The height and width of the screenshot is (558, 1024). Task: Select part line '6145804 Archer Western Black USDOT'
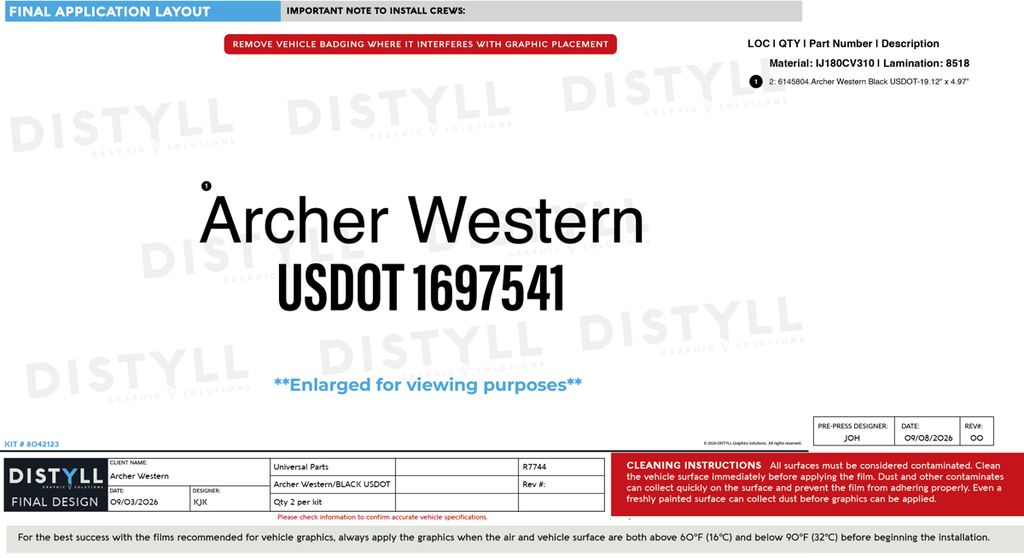pyautogui.click(x=869, y=82)
